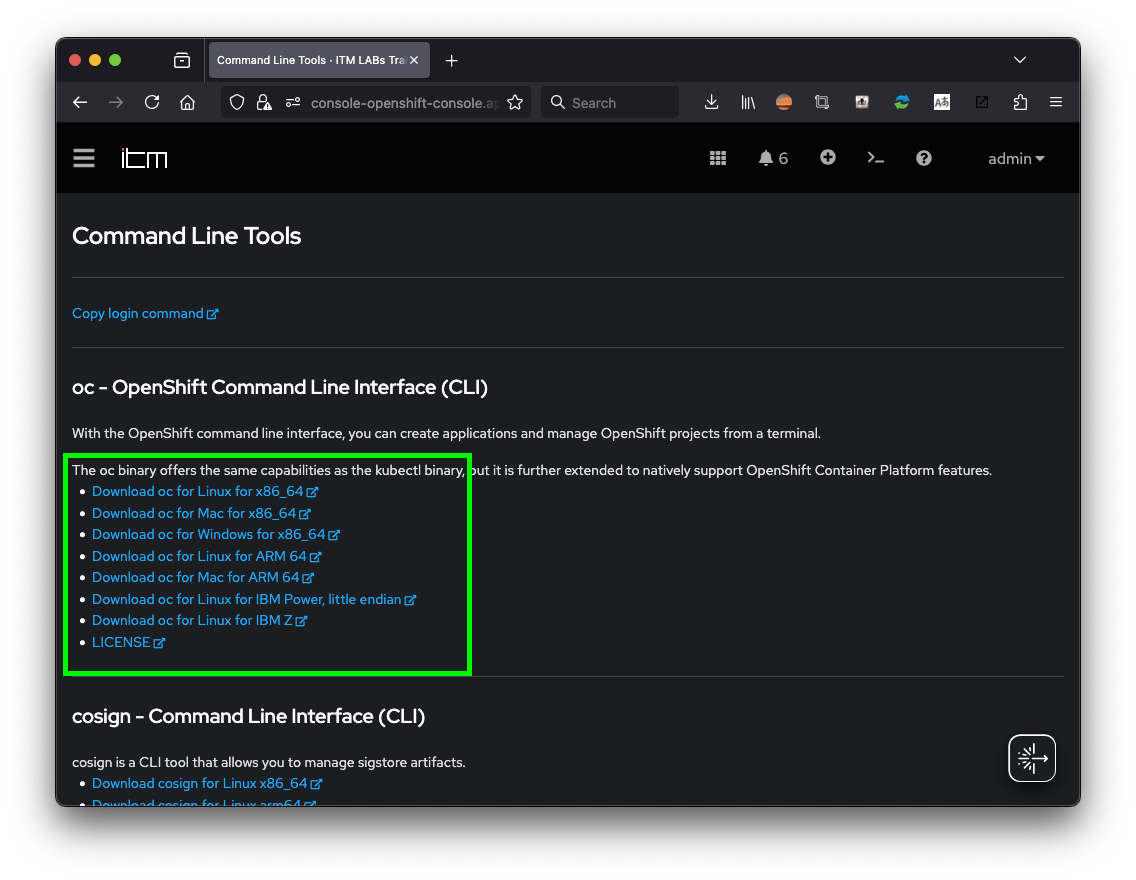The image size is (1136, 880).
Task: Click the shield tracking protection icon
Action: click(x=237, y=103)
